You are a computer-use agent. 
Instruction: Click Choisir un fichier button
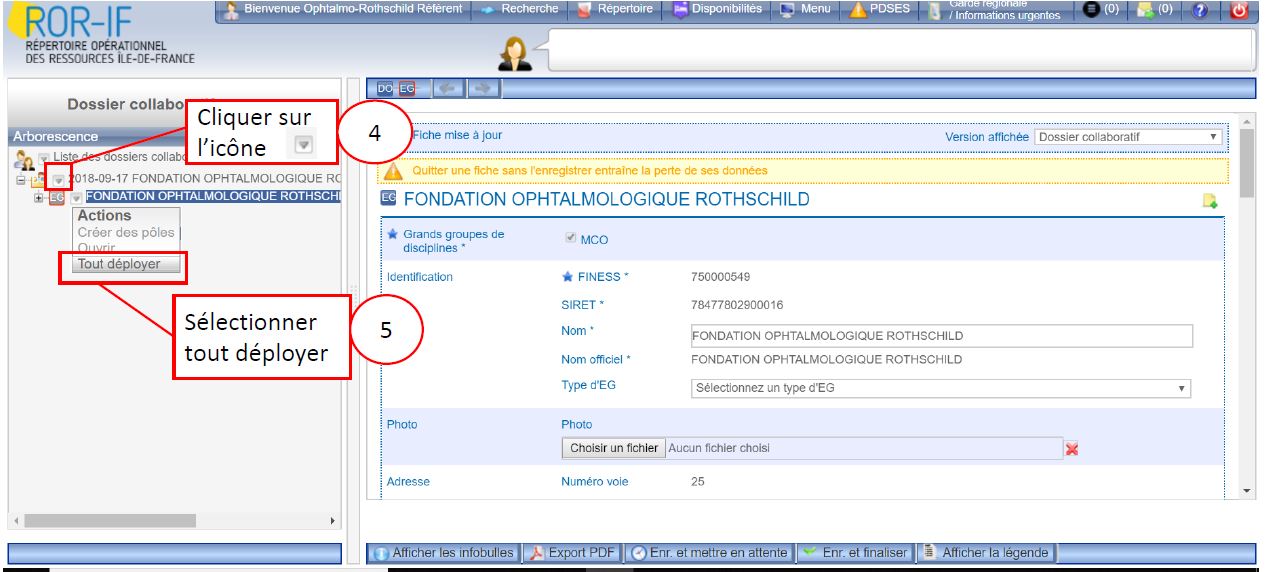pyautogui.click(x=614, y=448)
